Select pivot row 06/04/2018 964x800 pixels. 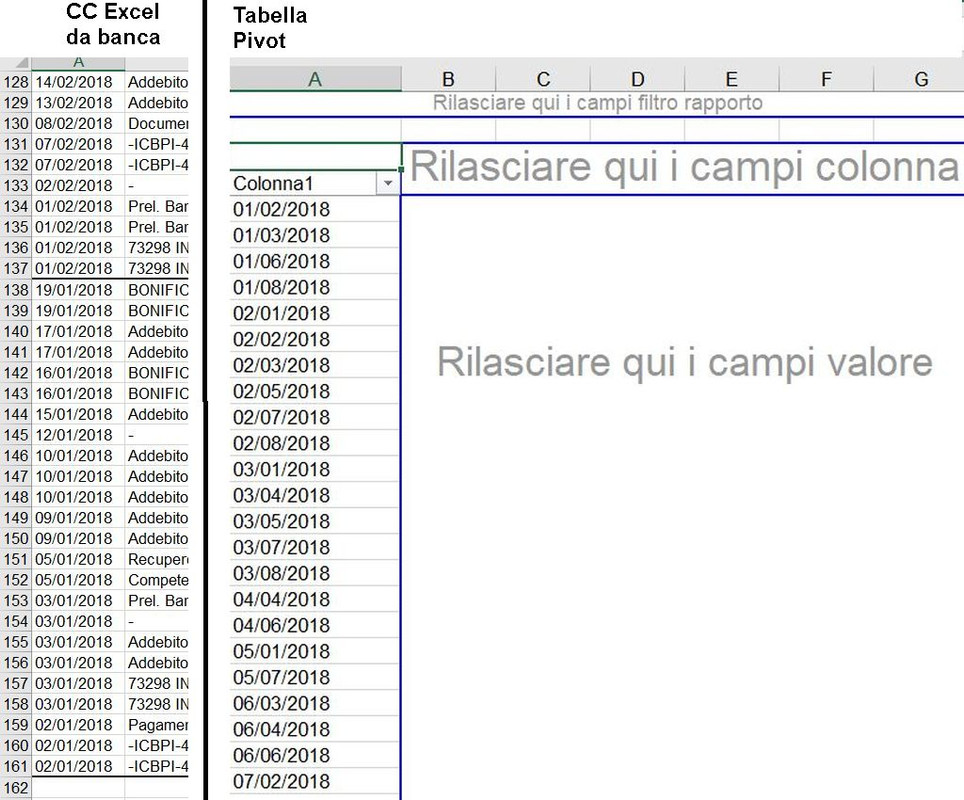[x=315, y=729]
